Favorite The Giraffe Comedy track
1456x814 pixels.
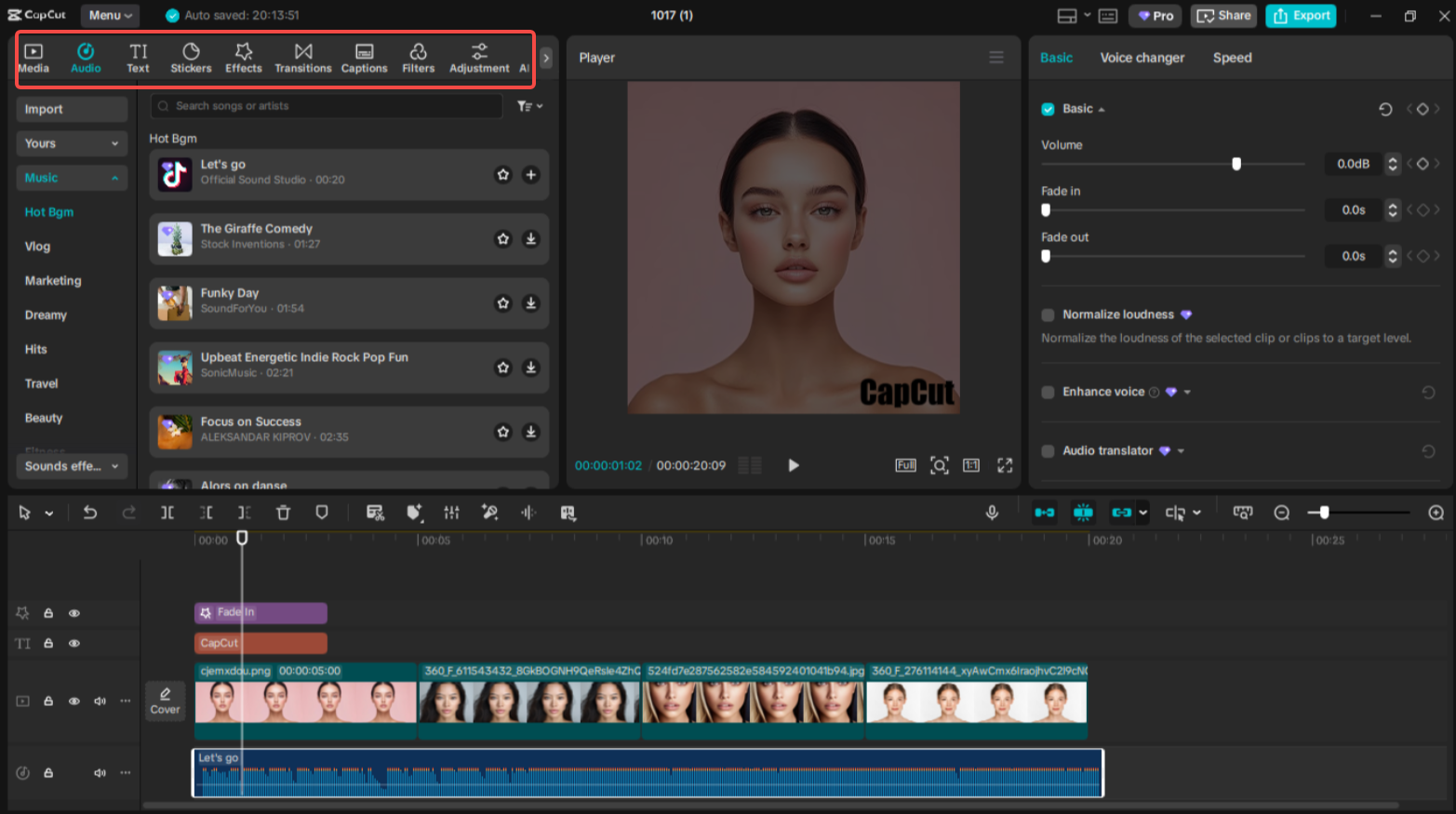coord(503,239)
